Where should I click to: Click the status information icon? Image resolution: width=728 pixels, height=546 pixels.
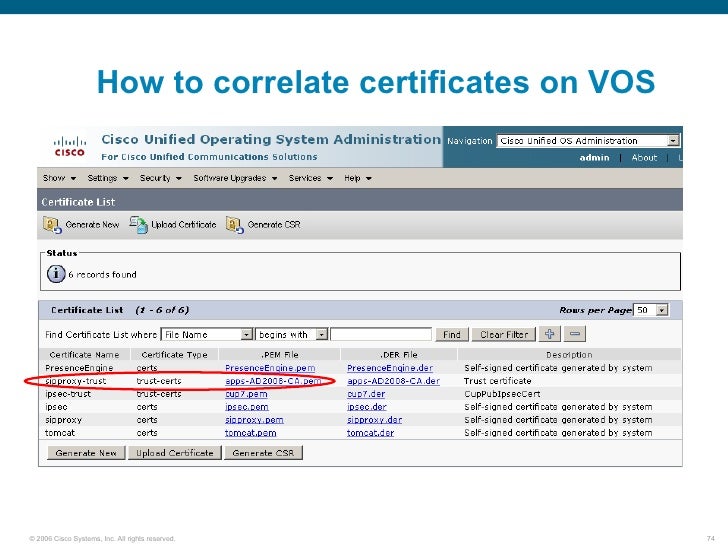point(56,273)
